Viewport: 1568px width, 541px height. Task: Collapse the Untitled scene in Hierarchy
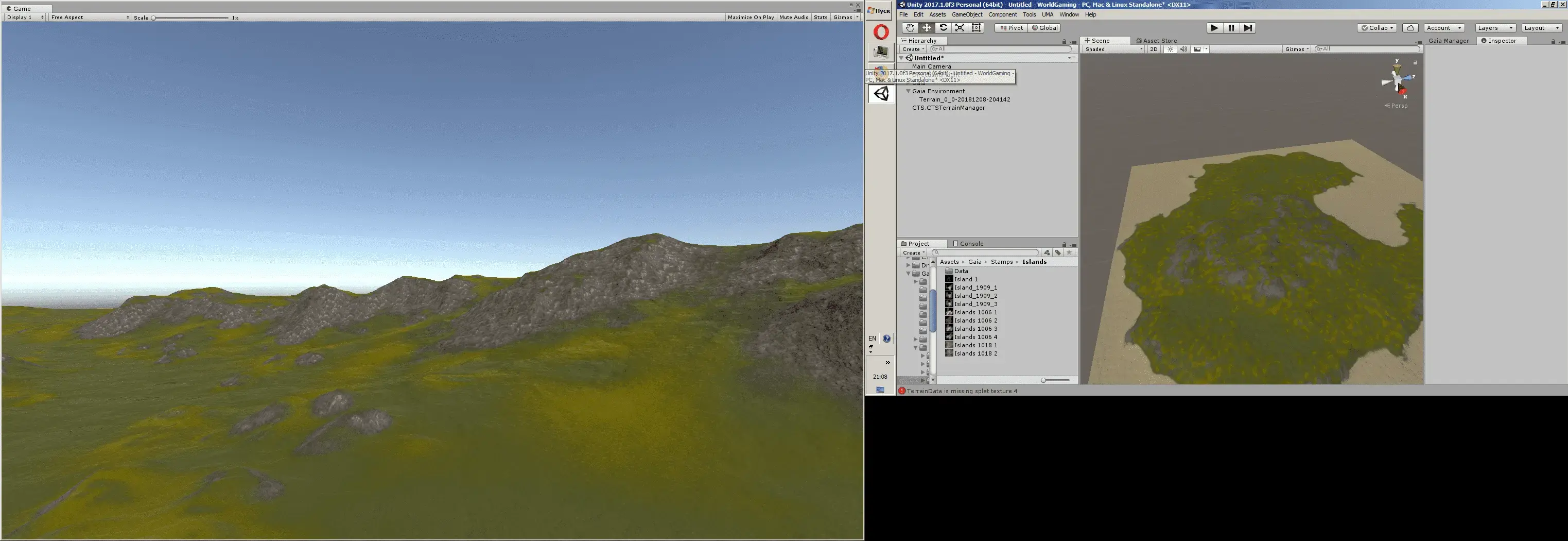click(x=901, y=59)
